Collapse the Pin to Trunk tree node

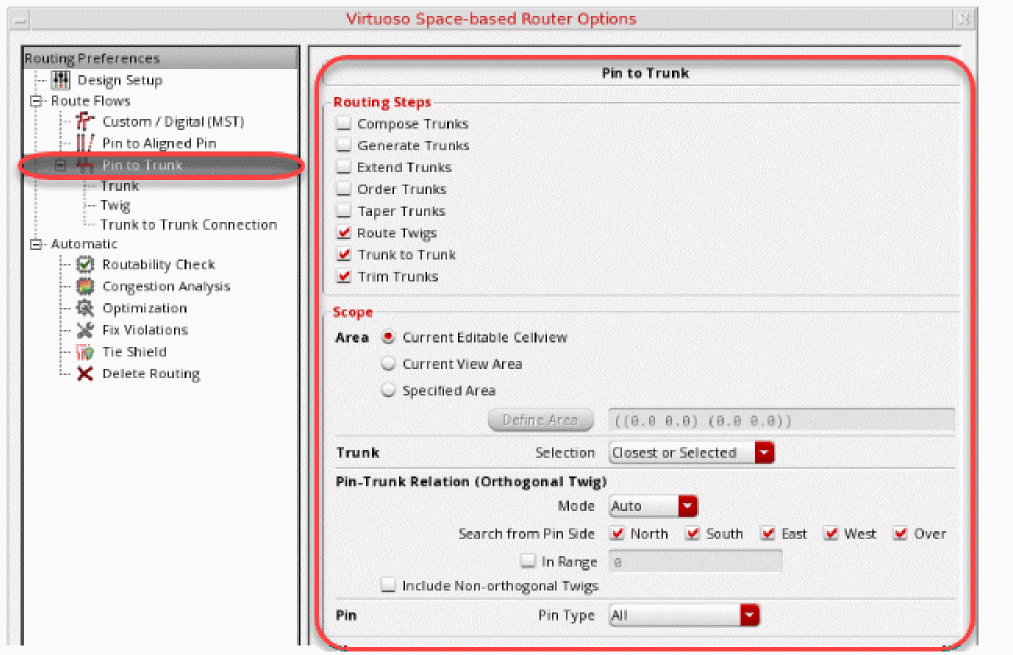tap(60, 165)
